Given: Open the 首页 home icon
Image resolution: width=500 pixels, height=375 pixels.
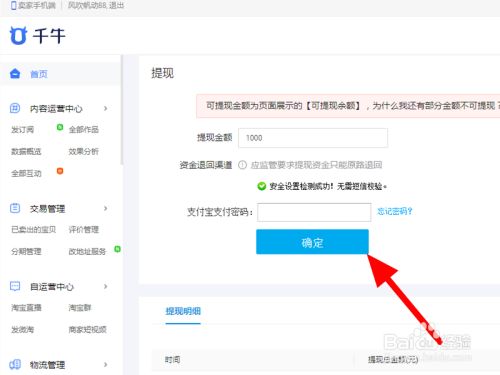Looking at the screenshot, I should tap(15, 73).
